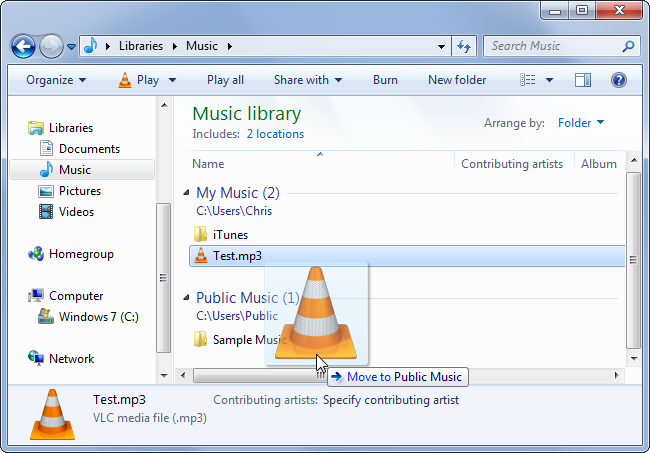
Task: Refresh the Music folder view
Action: (464, 46)
